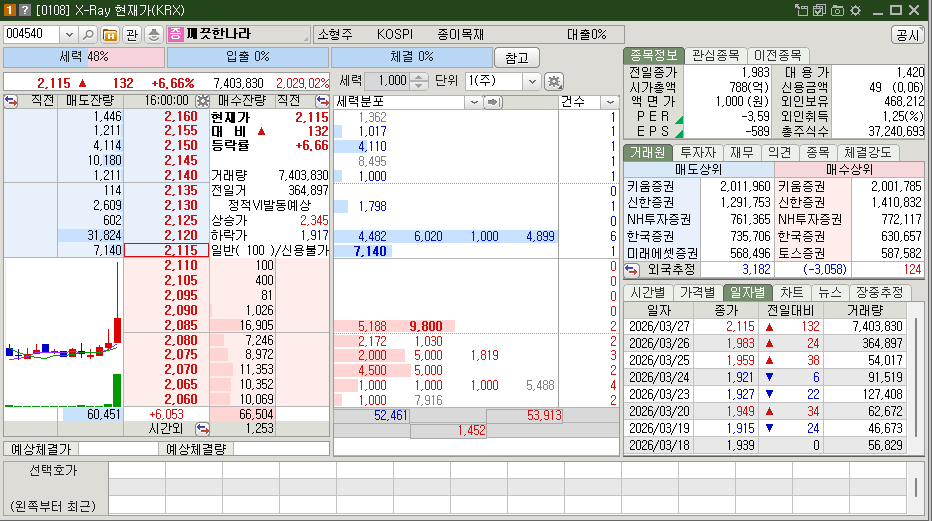Viewport: 932px width, 521px height.
Task: Click the 공시 disclosure button
Action: [907, 35]
